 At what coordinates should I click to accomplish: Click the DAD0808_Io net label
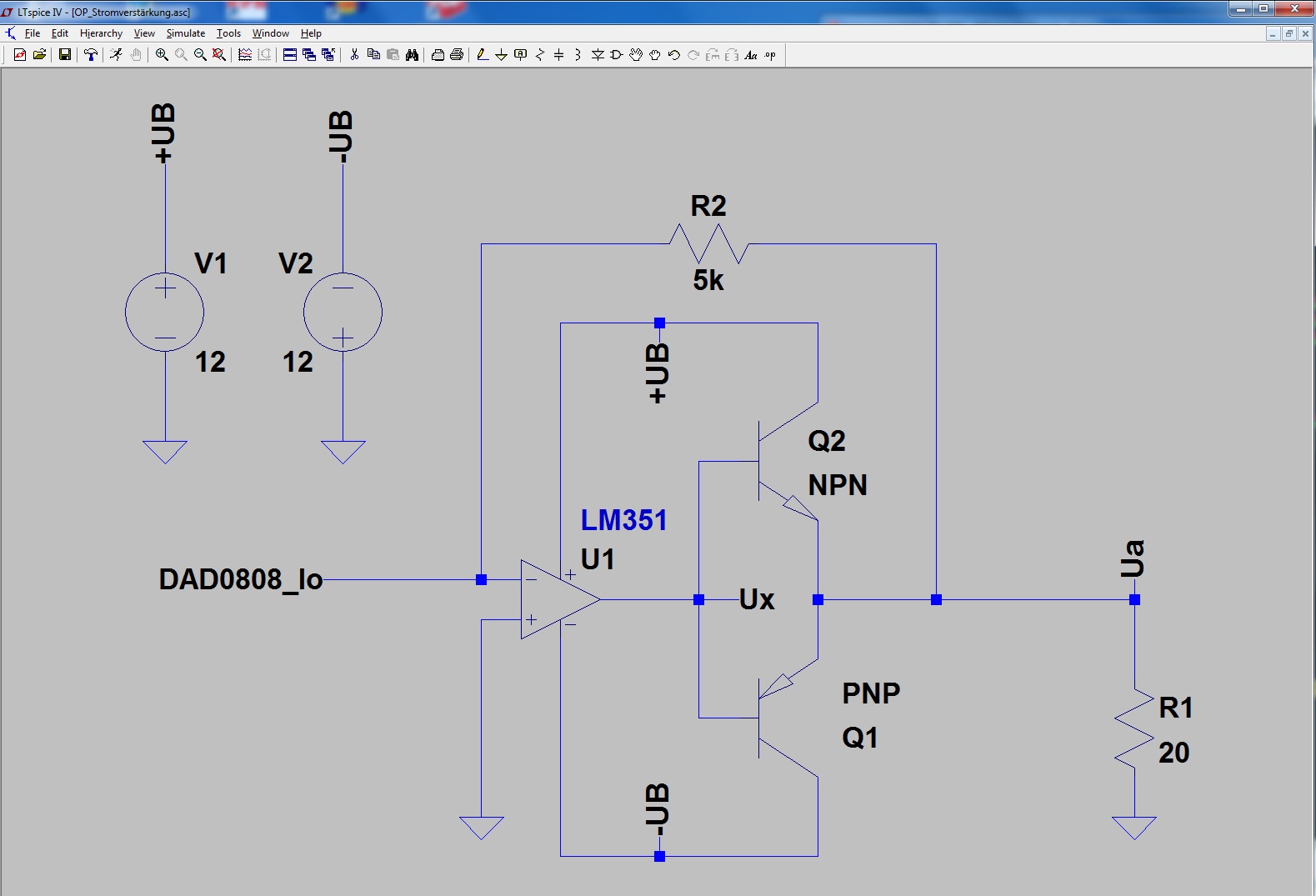coord(241,579)
